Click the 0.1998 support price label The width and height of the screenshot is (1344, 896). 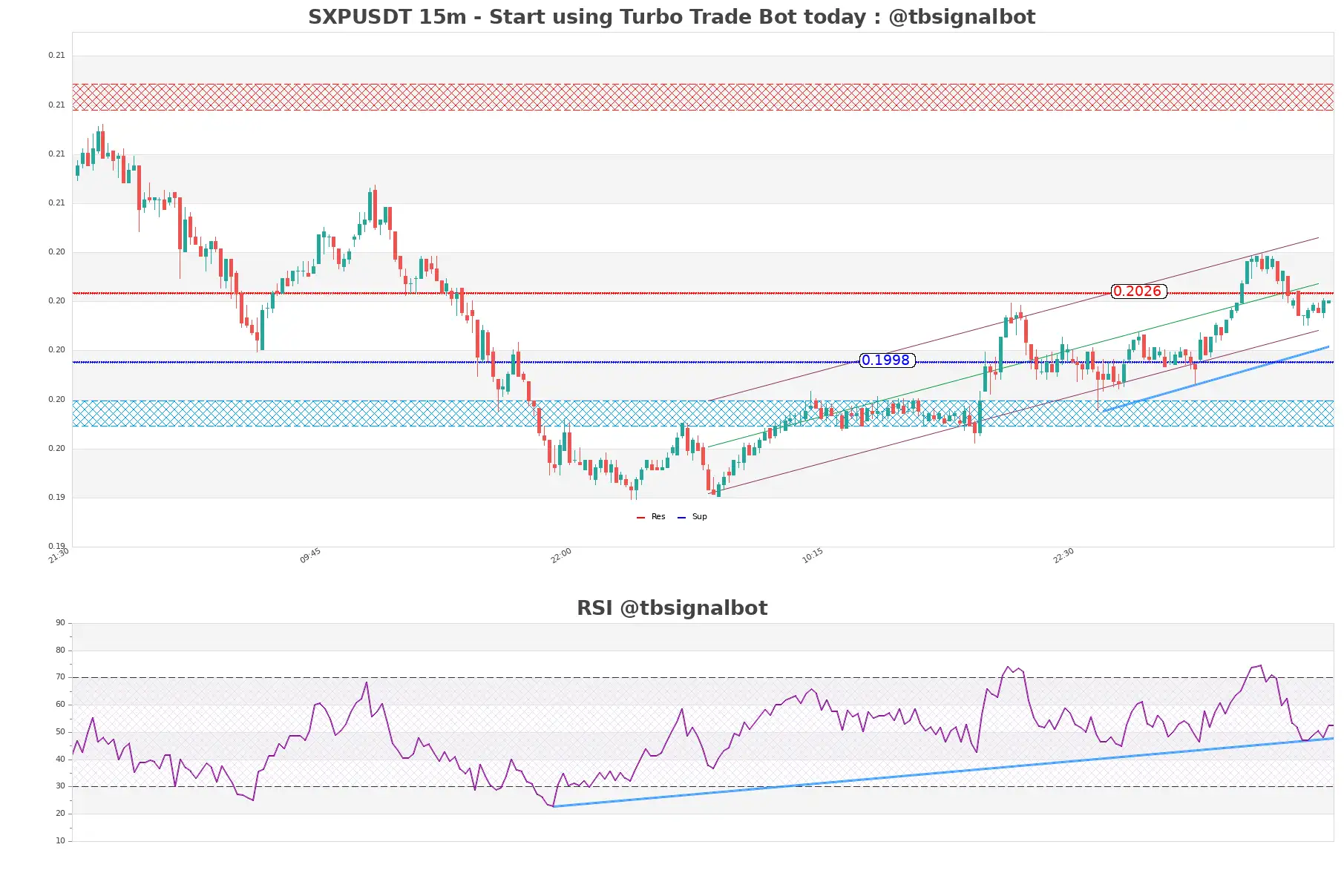(x=887, y=360)
